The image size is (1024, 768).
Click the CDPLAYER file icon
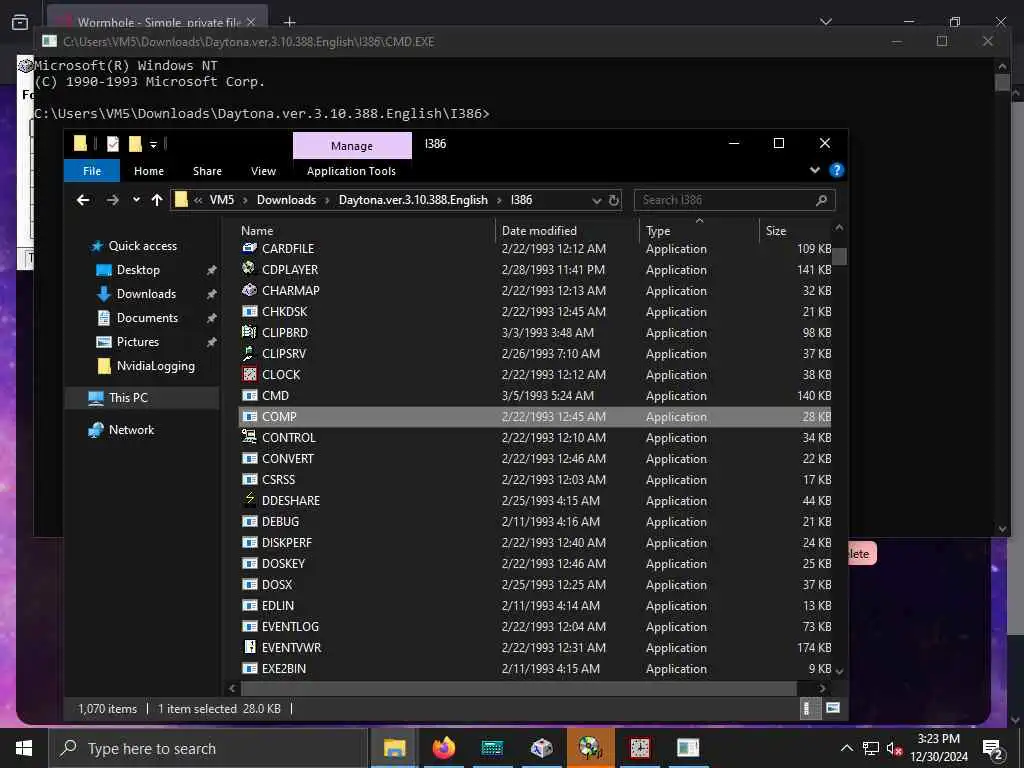click(x=249, y=268)
